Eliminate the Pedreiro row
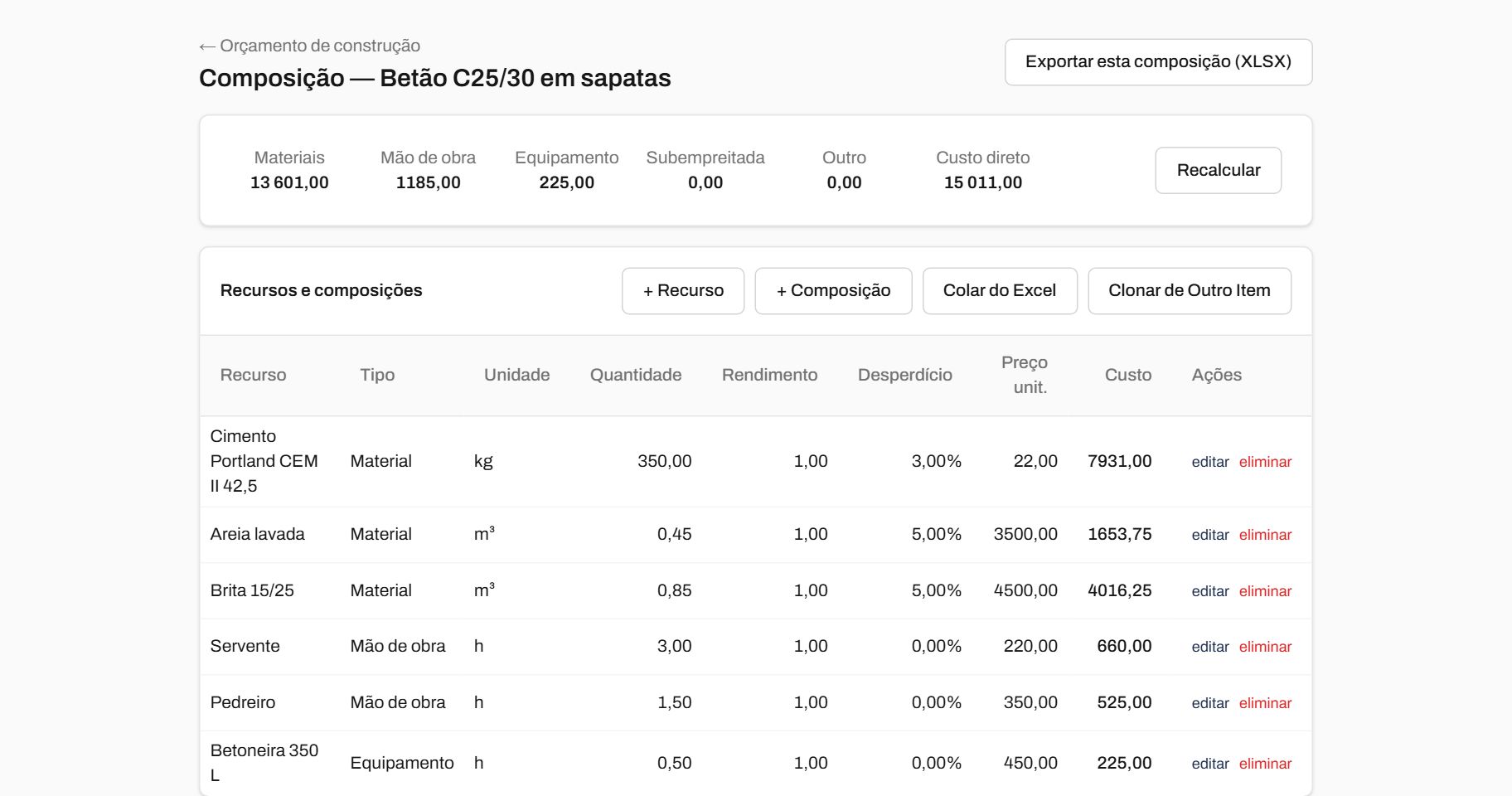The image size is (1512, 796). [1265, 703]
